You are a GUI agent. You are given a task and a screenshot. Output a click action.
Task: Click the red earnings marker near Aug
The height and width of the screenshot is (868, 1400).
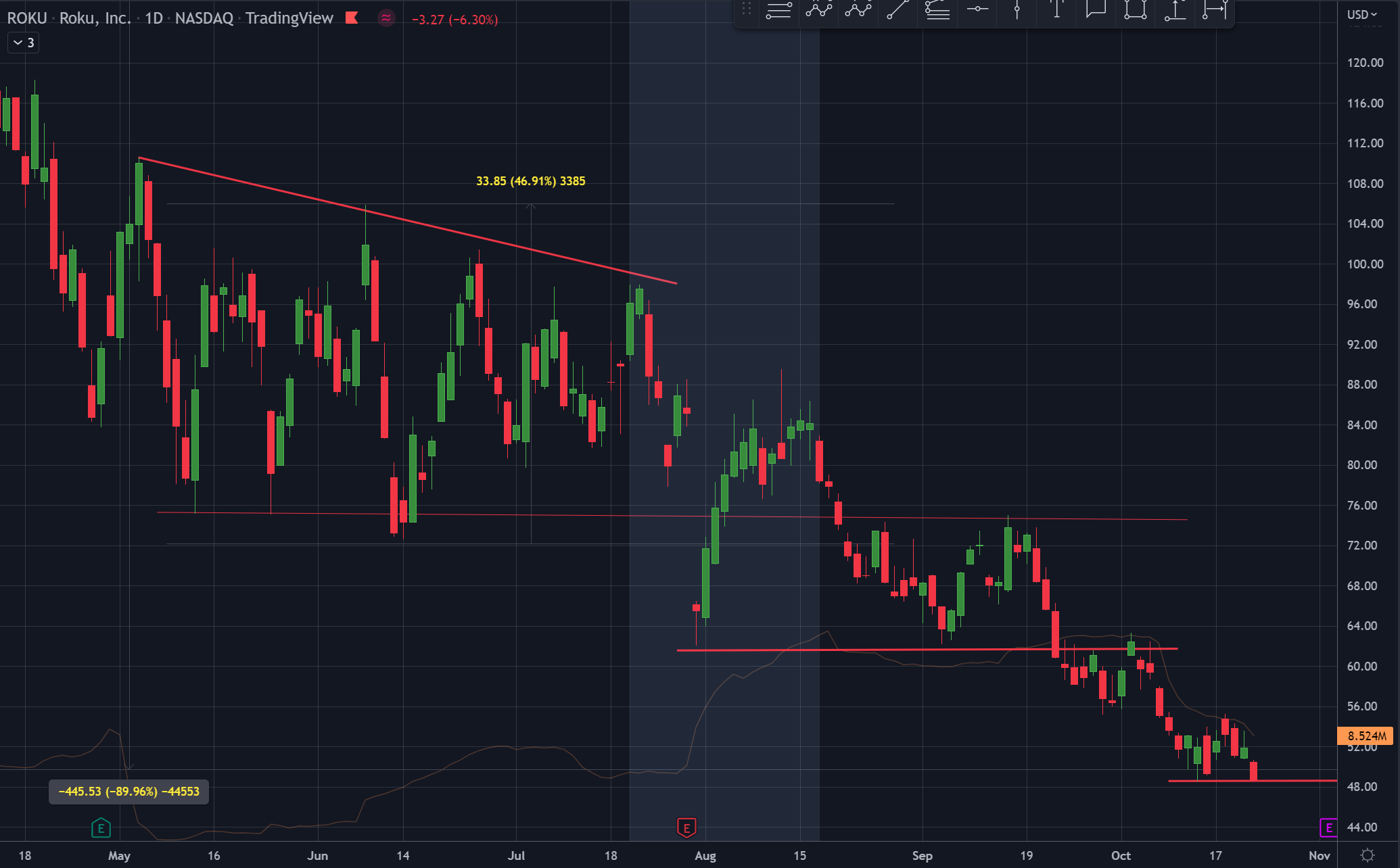[x=686, y=827]
